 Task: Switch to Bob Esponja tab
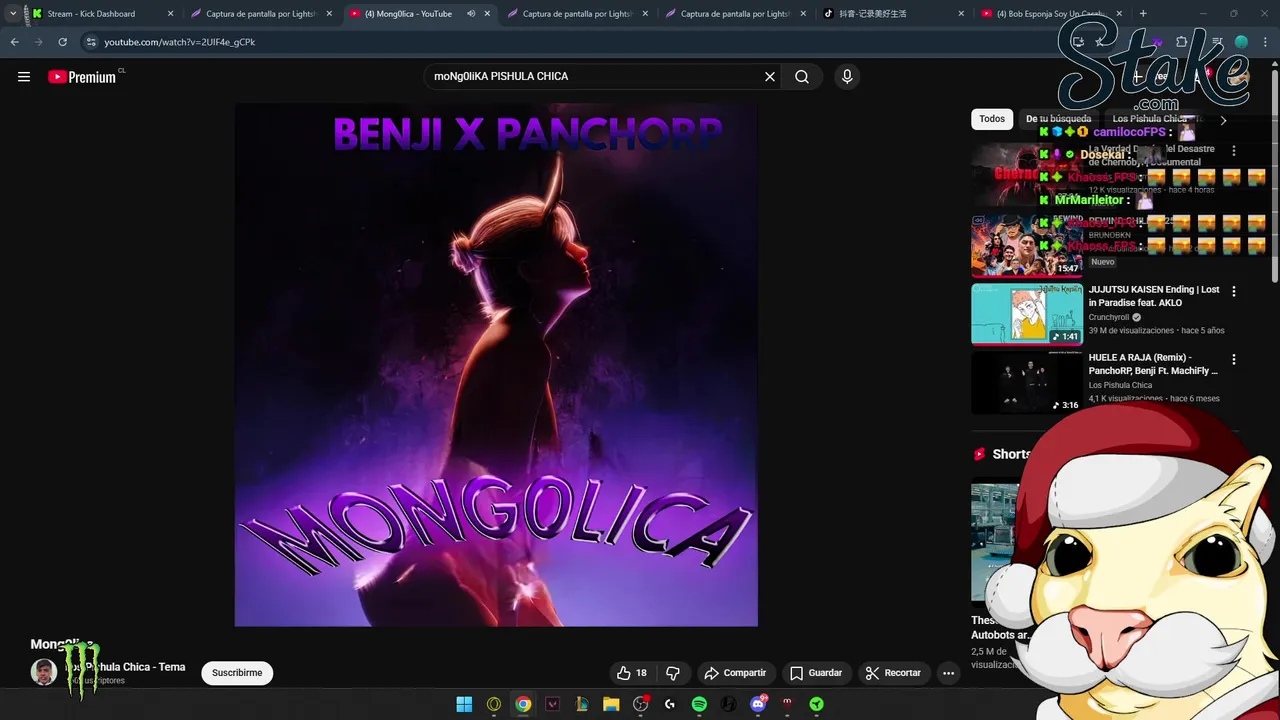click(1048, 14)
